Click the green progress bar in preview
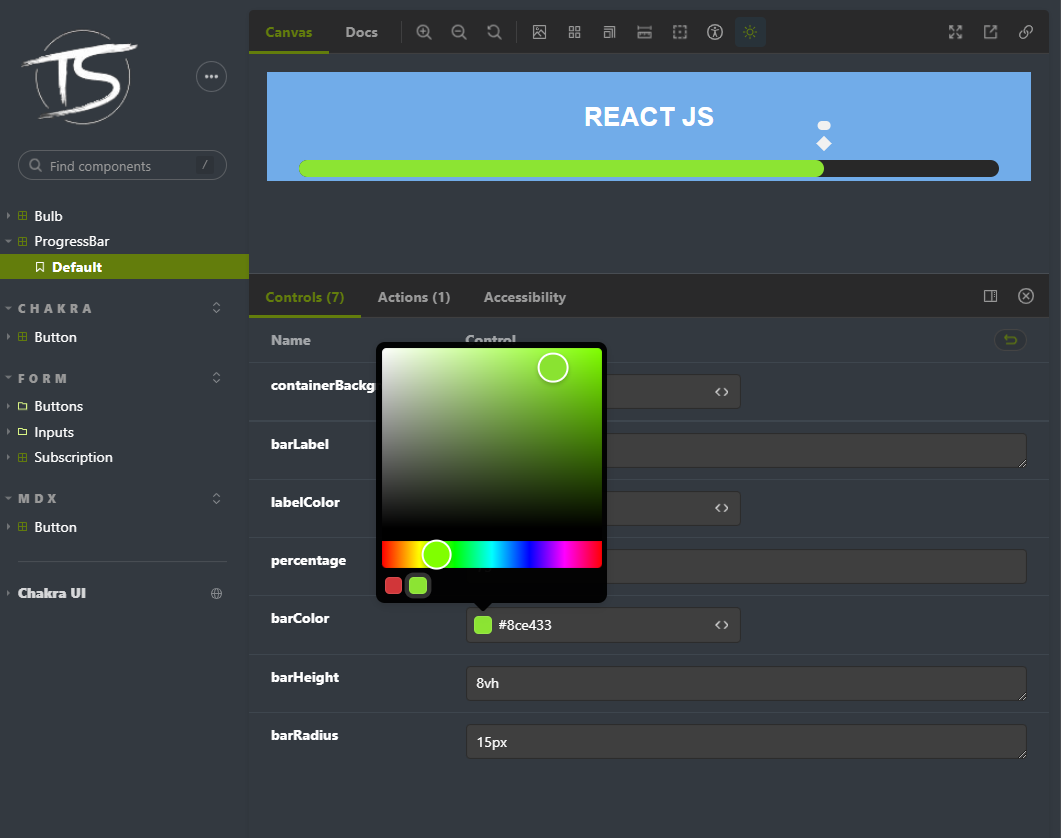The width and height of the screenshot is (1061, 838). [562, 169]
